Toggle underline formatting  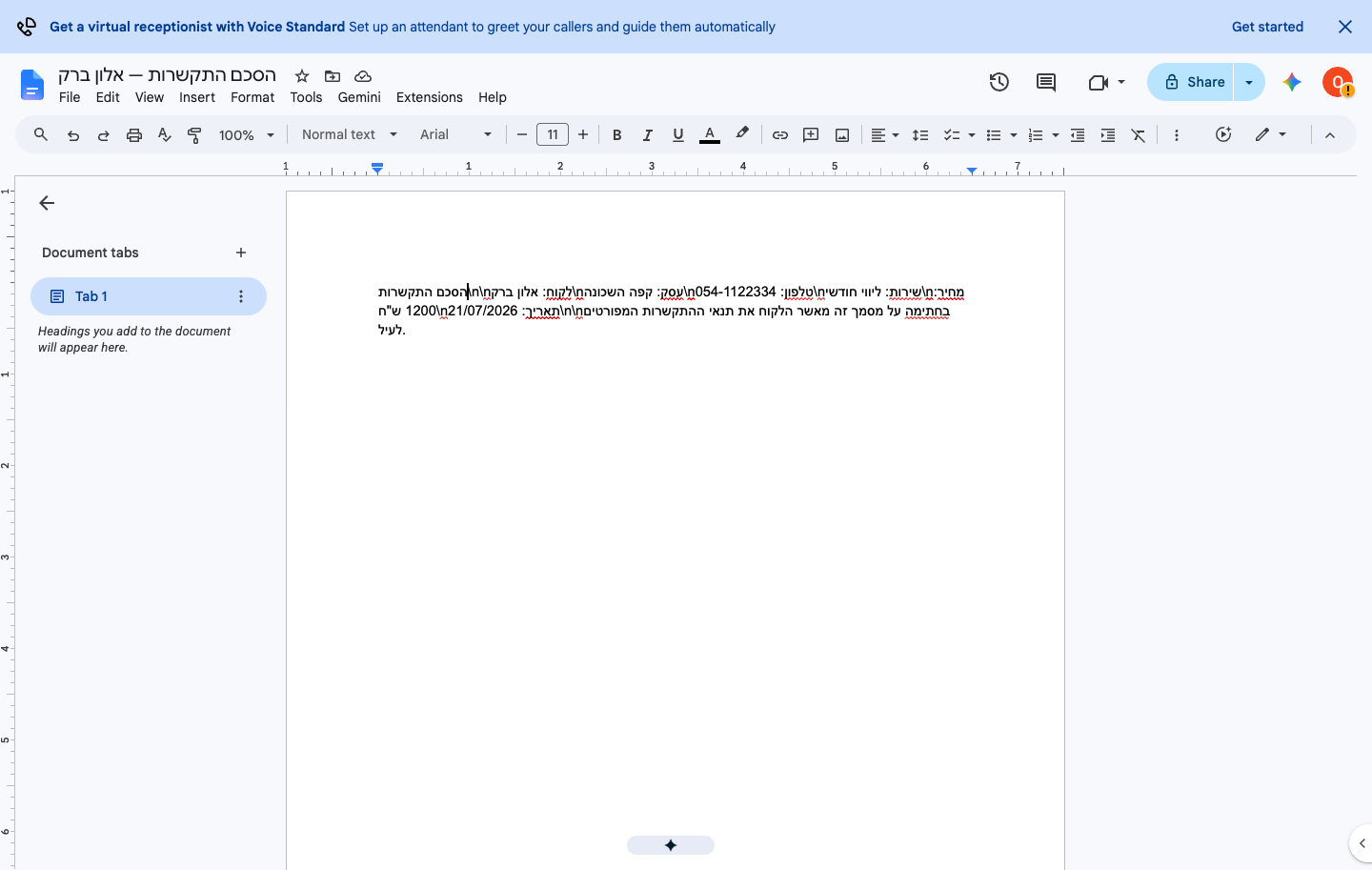(x=678, y=135)
